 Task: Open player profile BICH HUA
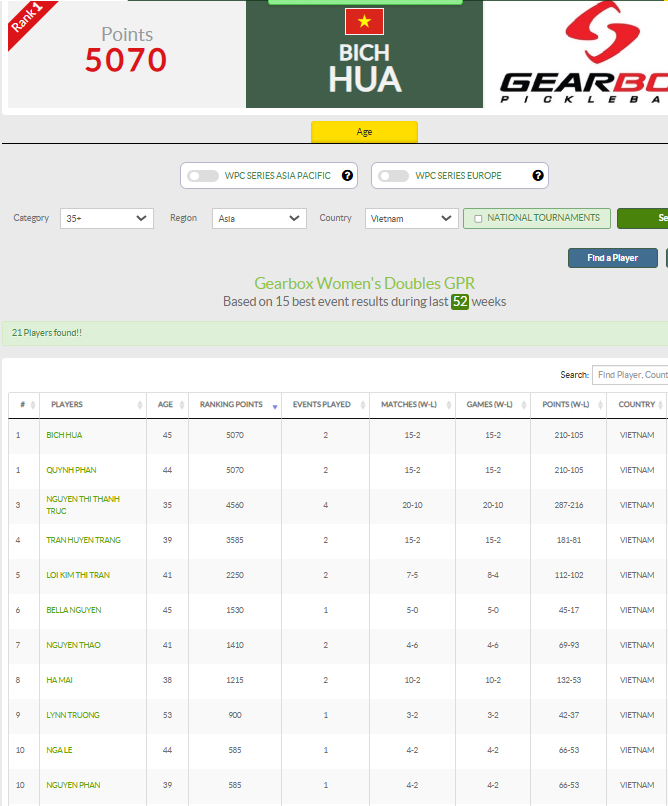(64, 435)
